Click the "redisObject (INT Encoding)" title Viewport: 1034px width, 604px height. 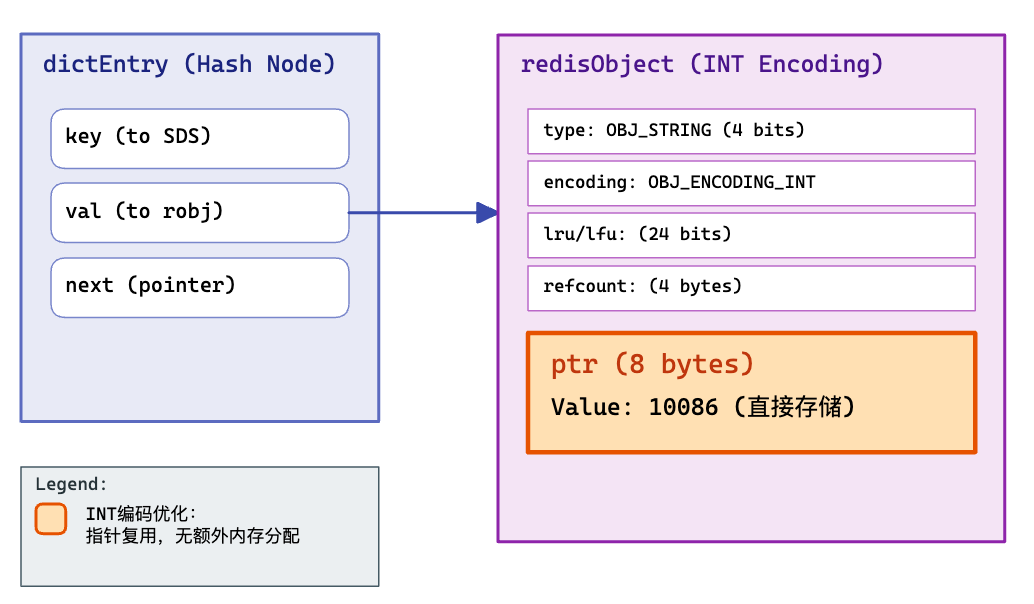702,65
